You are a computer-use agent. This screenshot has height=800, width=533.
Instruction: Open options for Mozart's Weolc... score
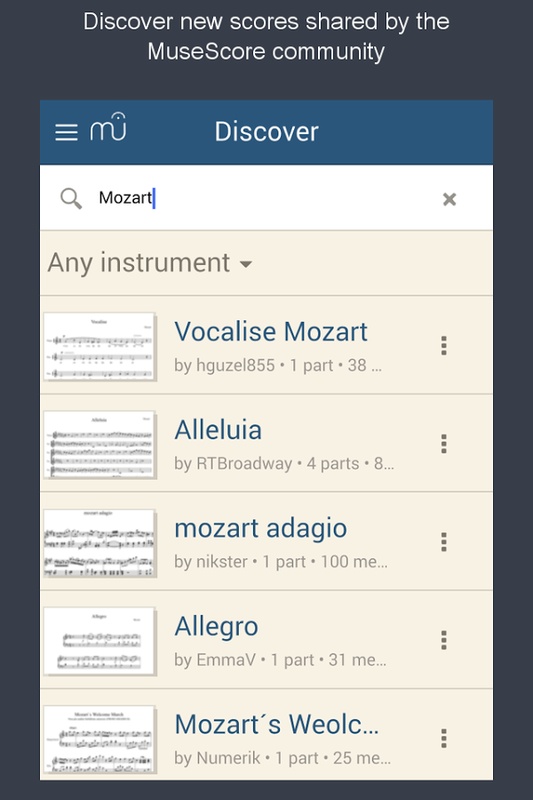pyautogui.click(x=444, y=738)
